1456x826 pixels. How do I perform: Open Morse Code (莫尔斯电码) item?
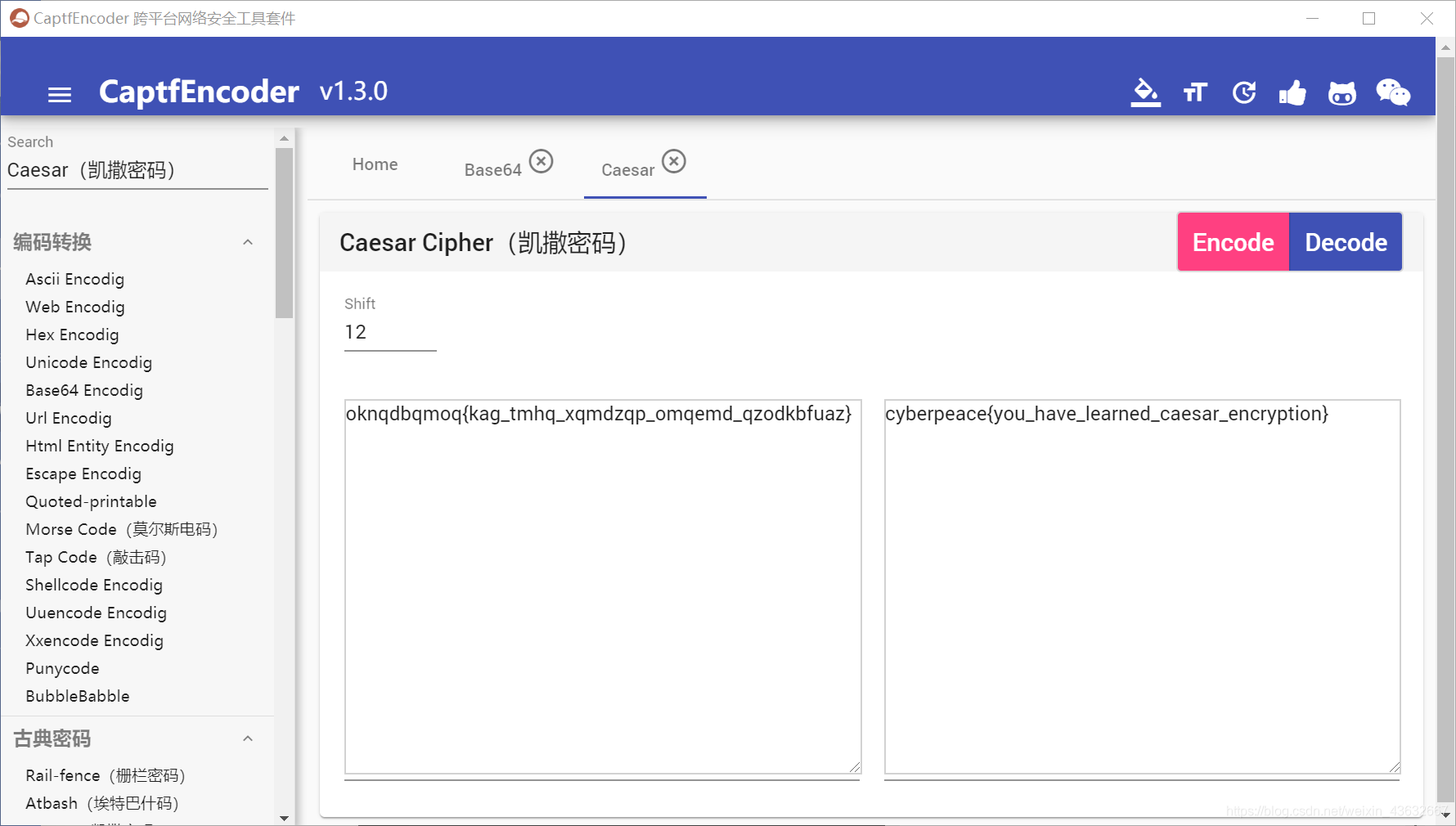122,529
